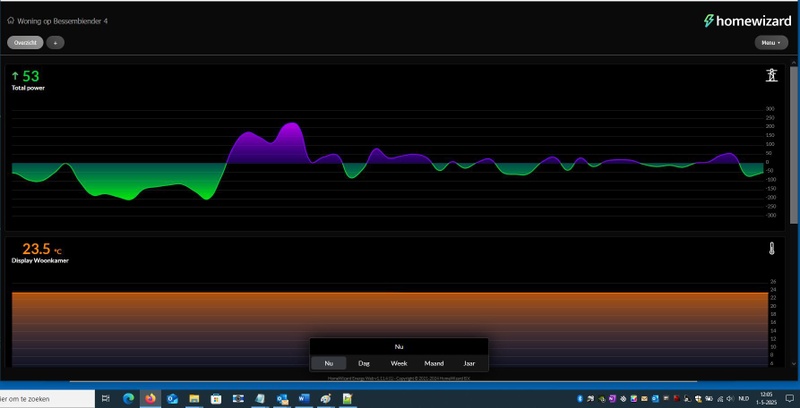Image resolution: width=800 pixels, height=408 pixels.
Task: Click the home icon before Woning op Bessemblender
Action: click(11, 20)
